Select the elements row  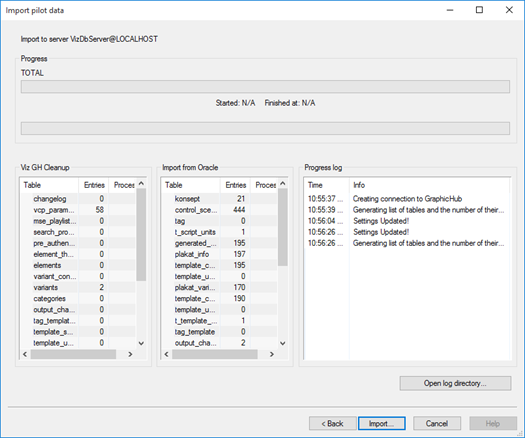(78, 265)
